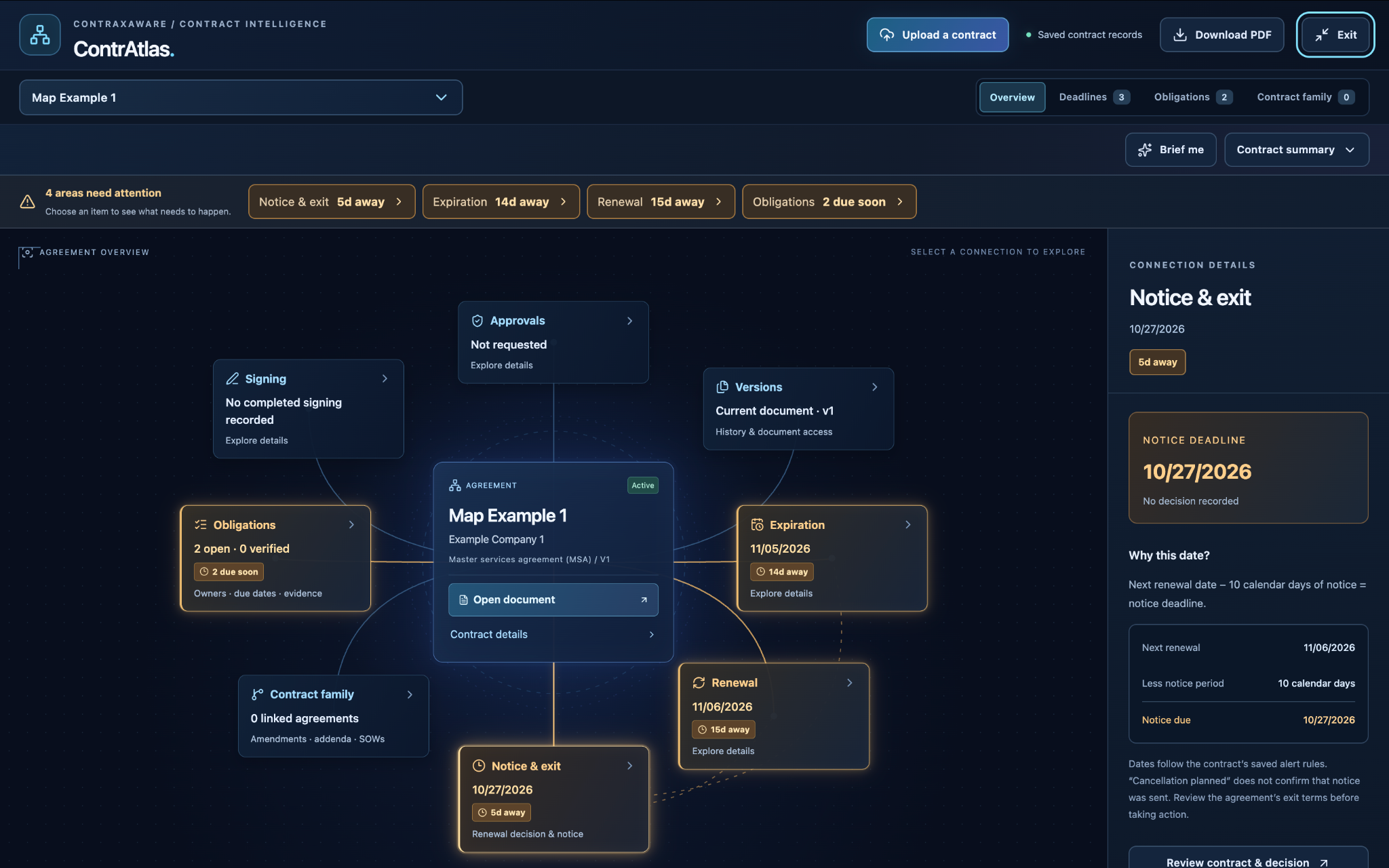Click the 2 due soon obligations badge
Viewport: 1389px width, 868px height.
229,572
